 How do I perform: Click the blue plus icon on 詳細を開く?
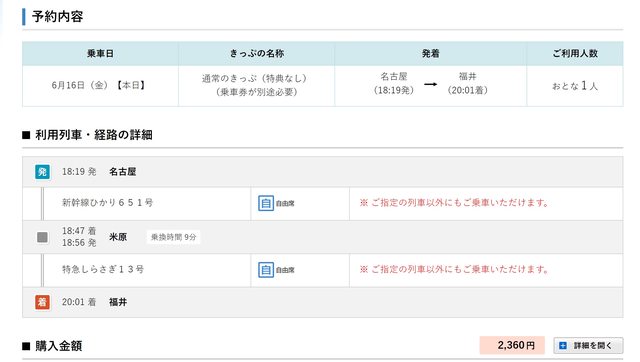pos(563,346)
